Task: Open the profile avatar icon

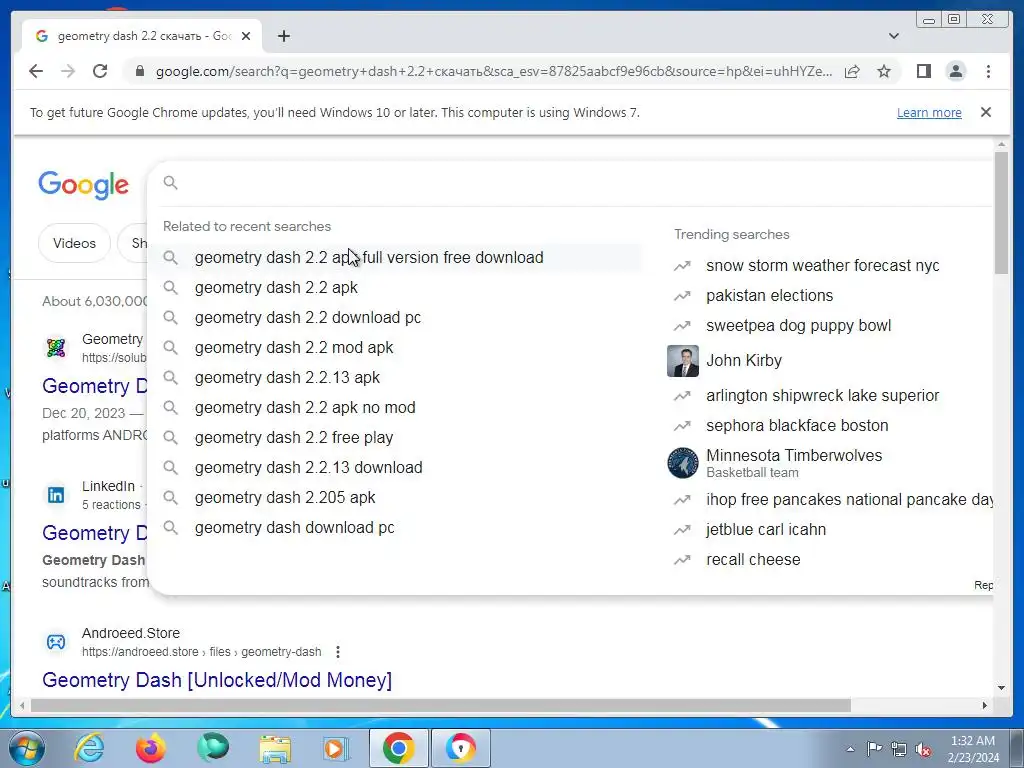Action: pyautogui.click(x=956, y=71)
